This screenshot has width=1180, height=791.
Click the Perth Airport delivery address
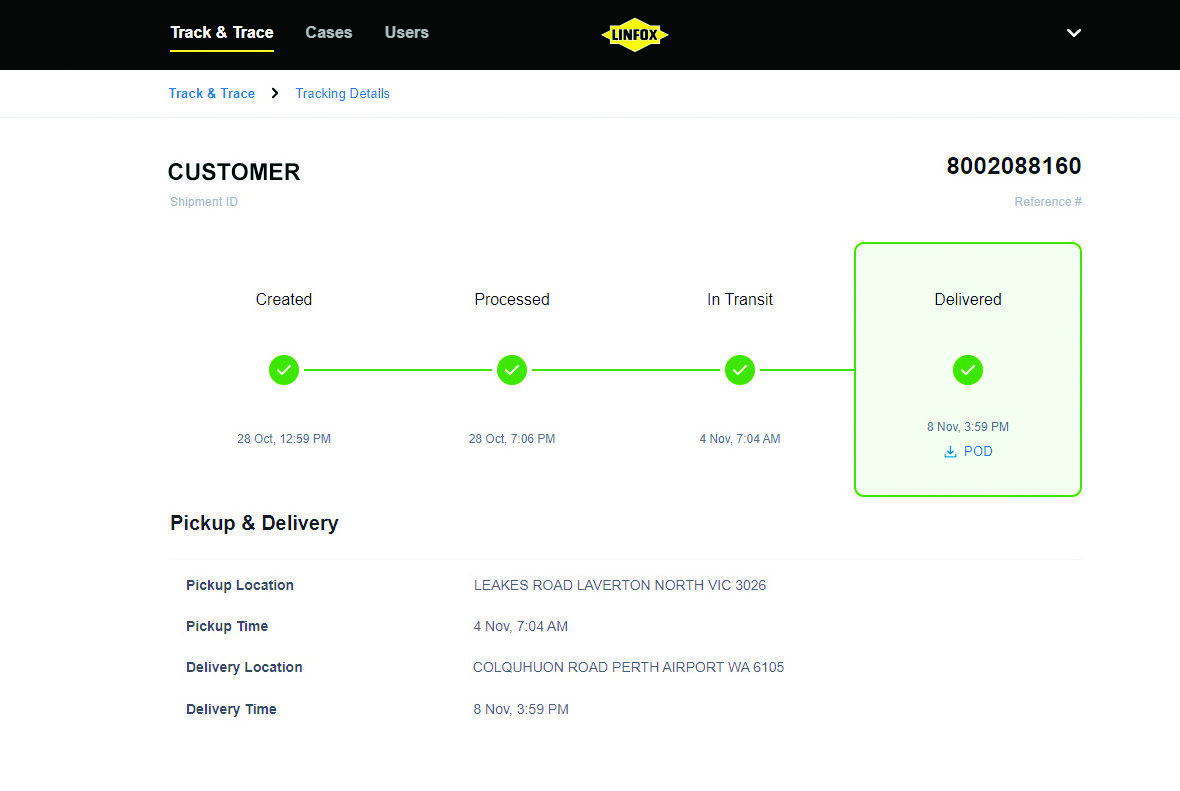[628, 668]
